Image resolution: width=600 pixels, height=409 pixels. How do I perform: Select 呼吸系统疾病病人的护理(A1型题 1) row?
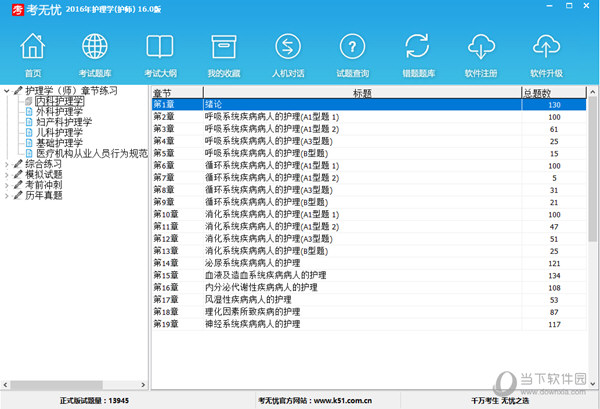369,117
